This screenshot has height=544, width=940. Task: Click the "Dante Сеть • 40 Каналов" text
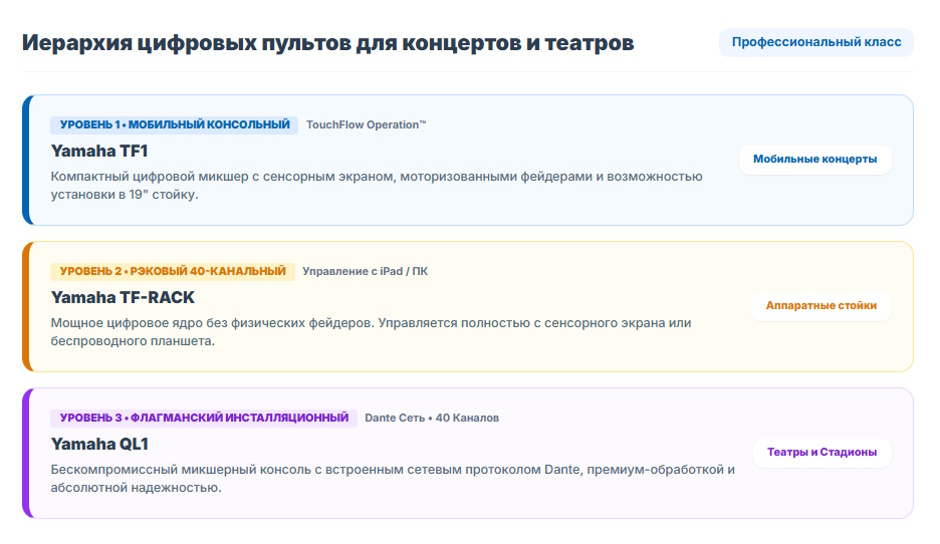click(x=432, y=418)
